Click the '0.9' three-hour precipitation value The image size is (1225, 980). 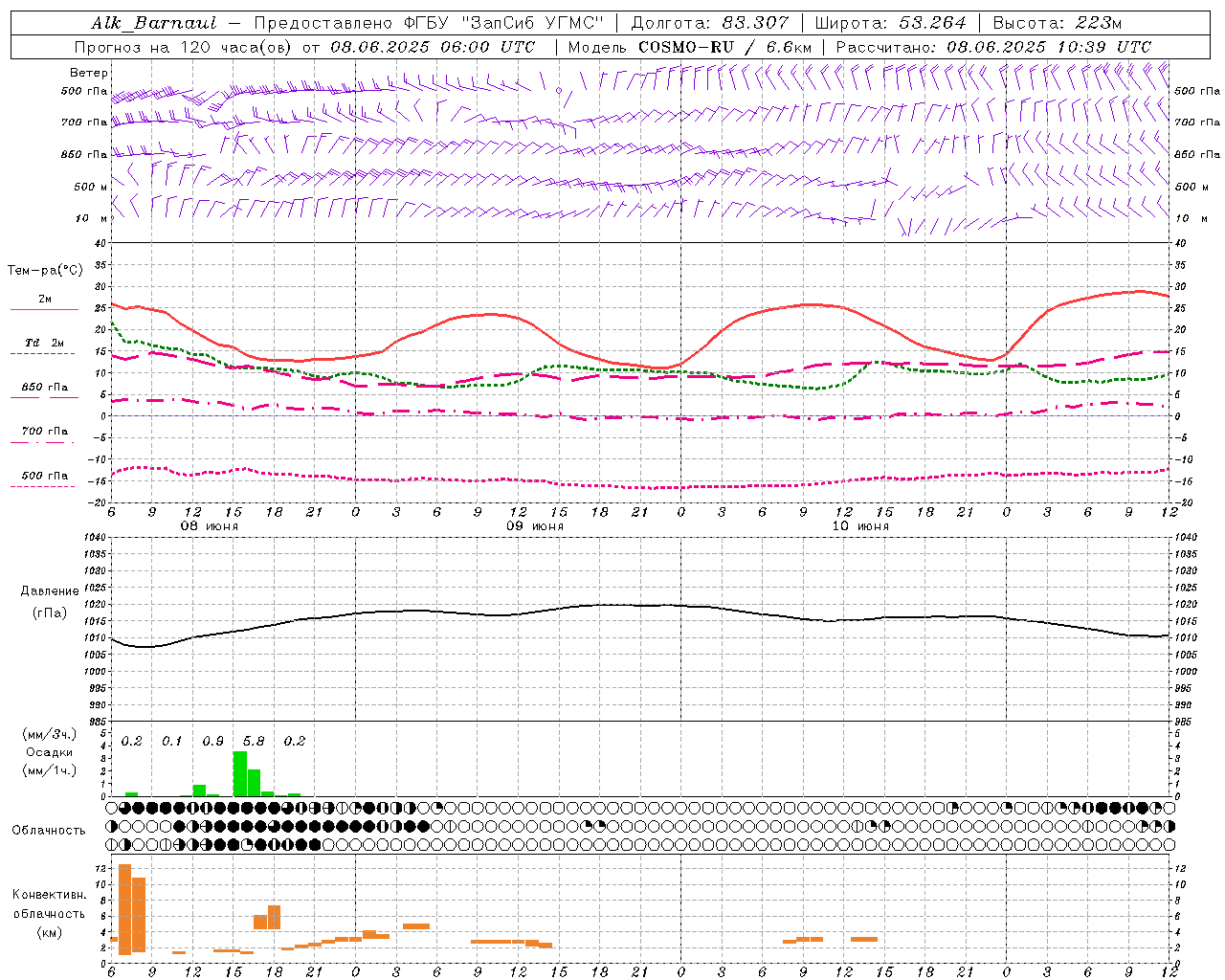click(212, 742)
